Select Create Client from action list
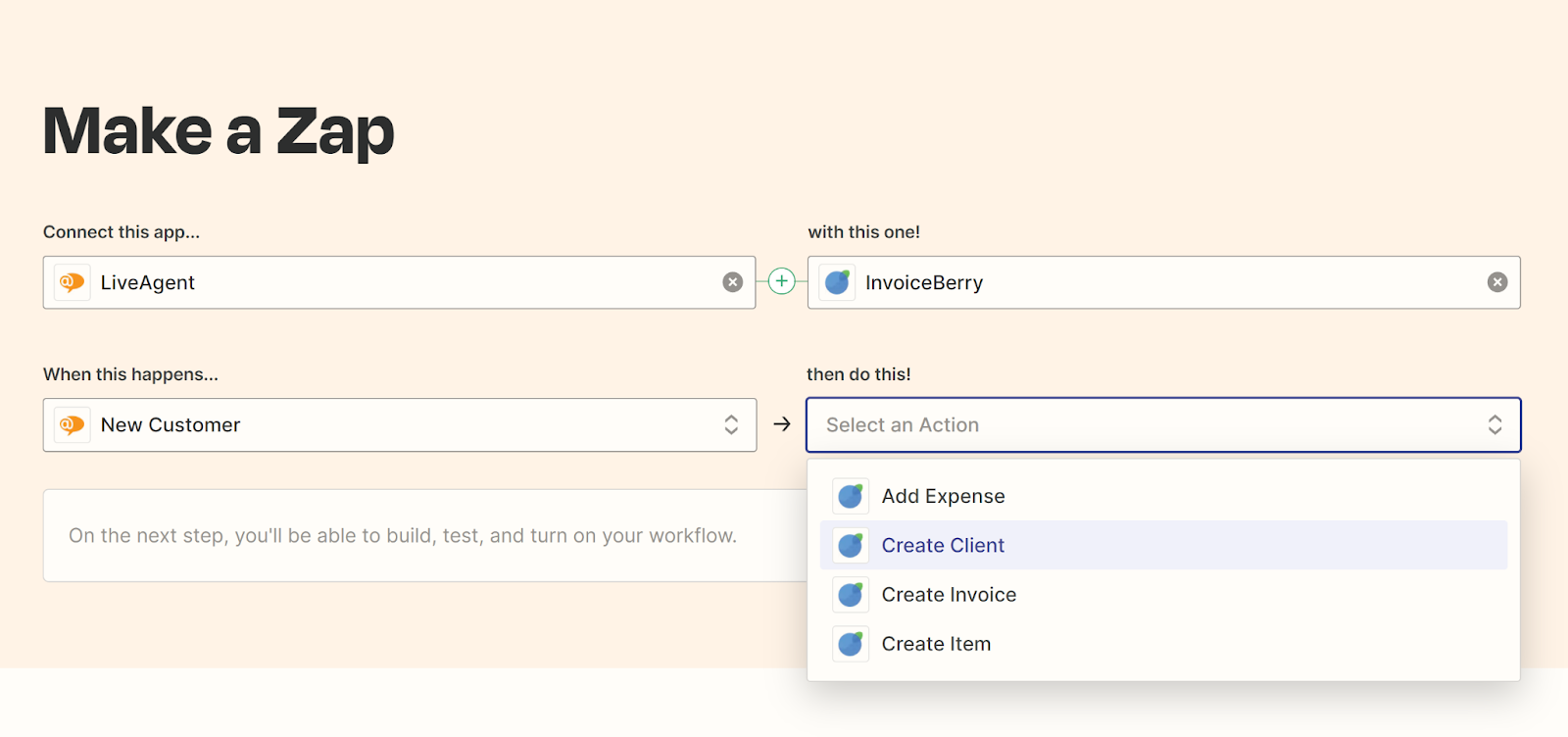Viewport: 1568px width, 737px height. (x=943, y=545)
